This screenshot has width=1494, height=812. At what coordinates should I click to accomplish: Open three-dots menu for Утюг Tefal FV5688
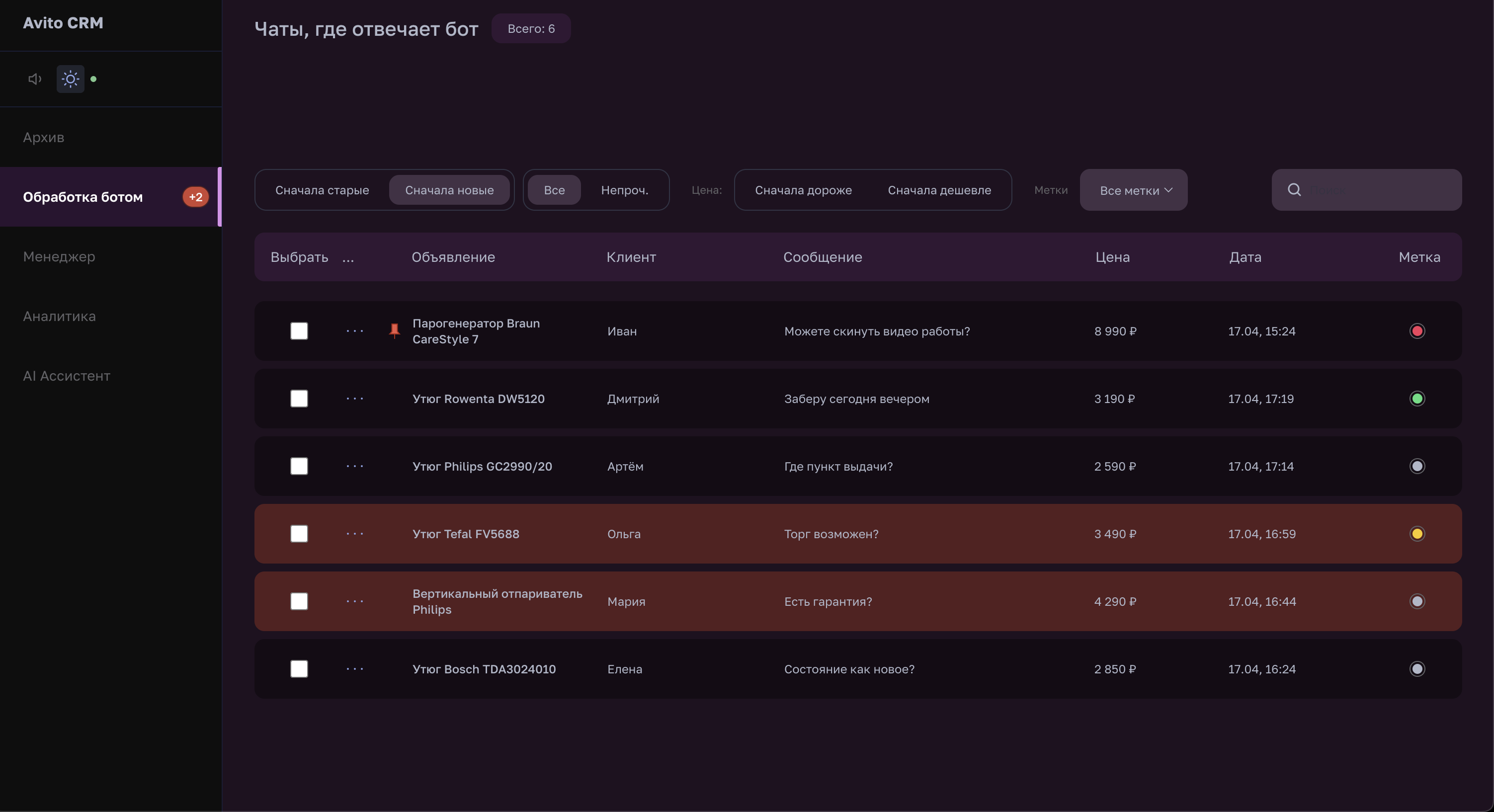coord(354,534)
